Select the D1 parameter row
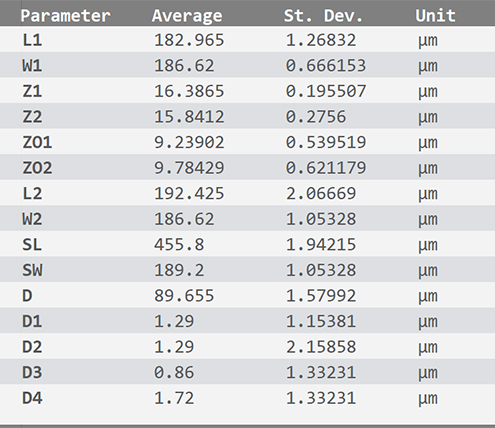Viewport: 495px width, 428px height. click(x=247, y=321)
